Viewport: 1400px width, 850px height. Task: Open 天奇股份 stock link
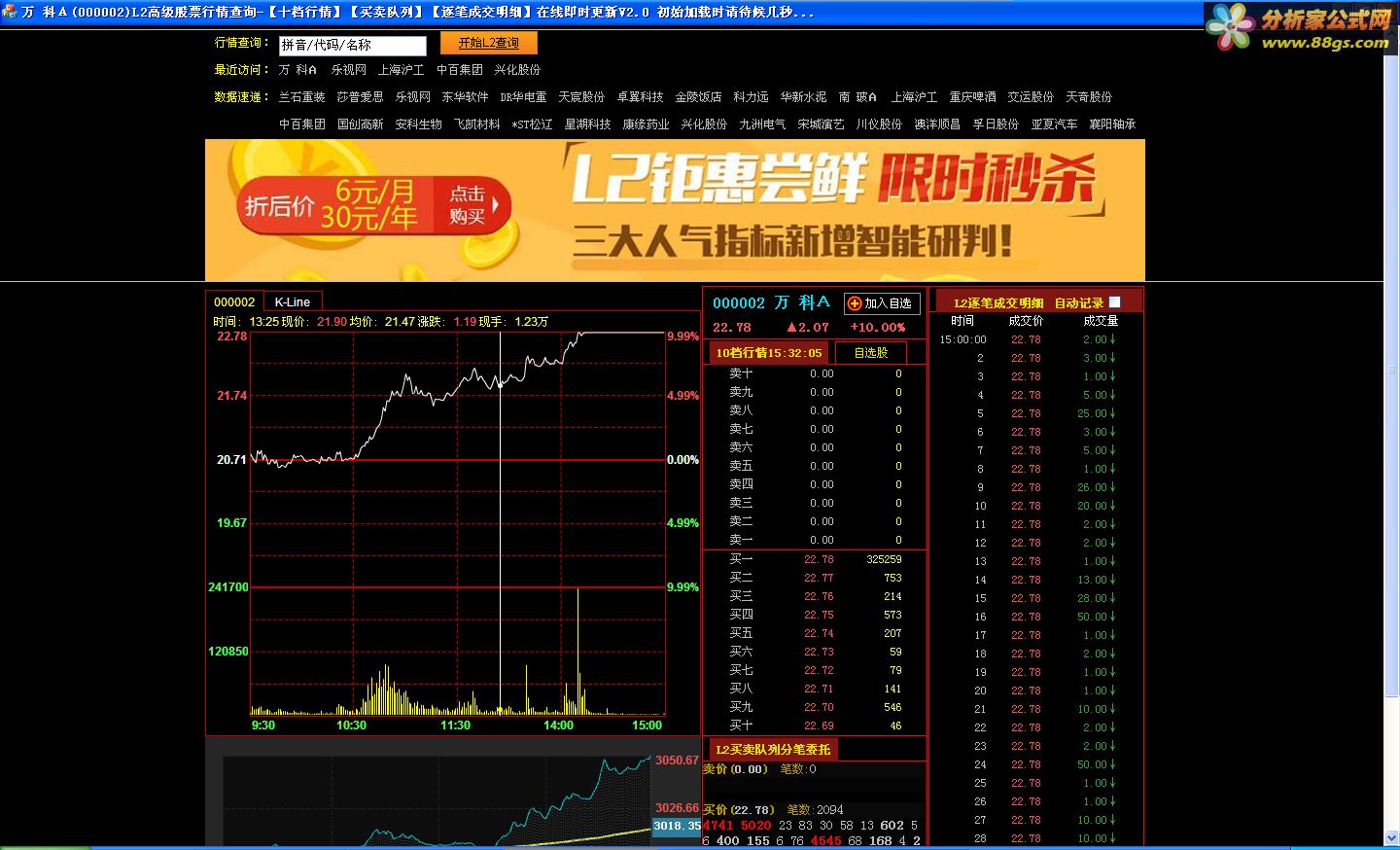1089,97
